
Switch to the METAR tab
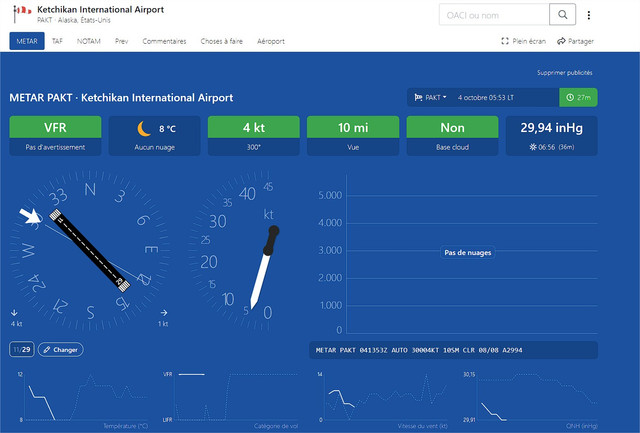click(27, 41)
